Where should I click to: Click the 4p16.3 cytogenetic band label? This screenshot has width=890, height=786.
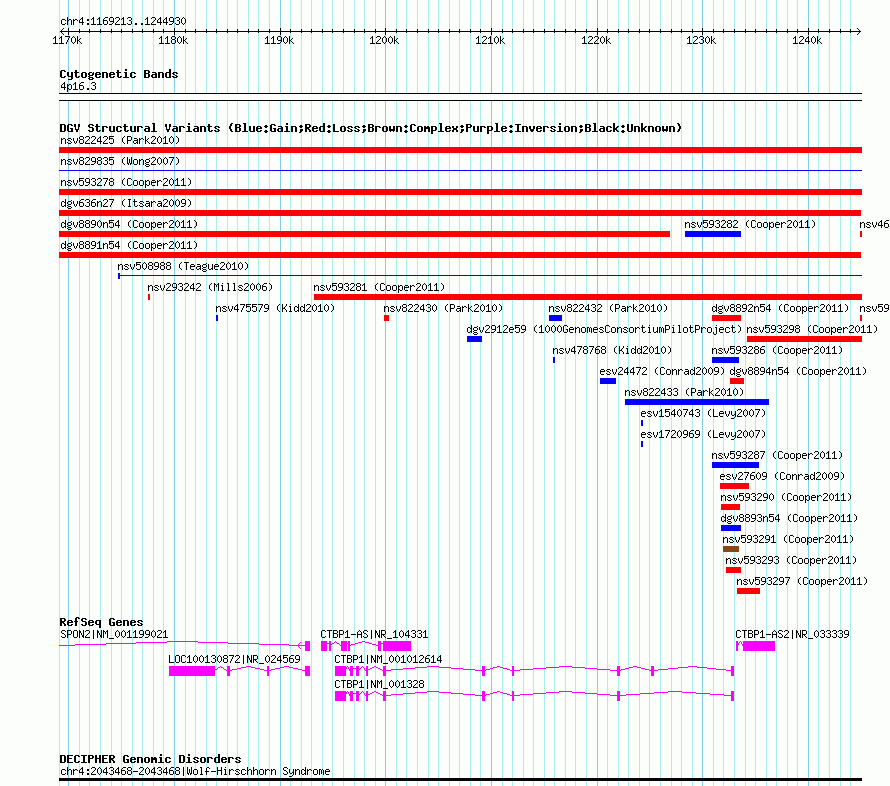coord(78,86)
